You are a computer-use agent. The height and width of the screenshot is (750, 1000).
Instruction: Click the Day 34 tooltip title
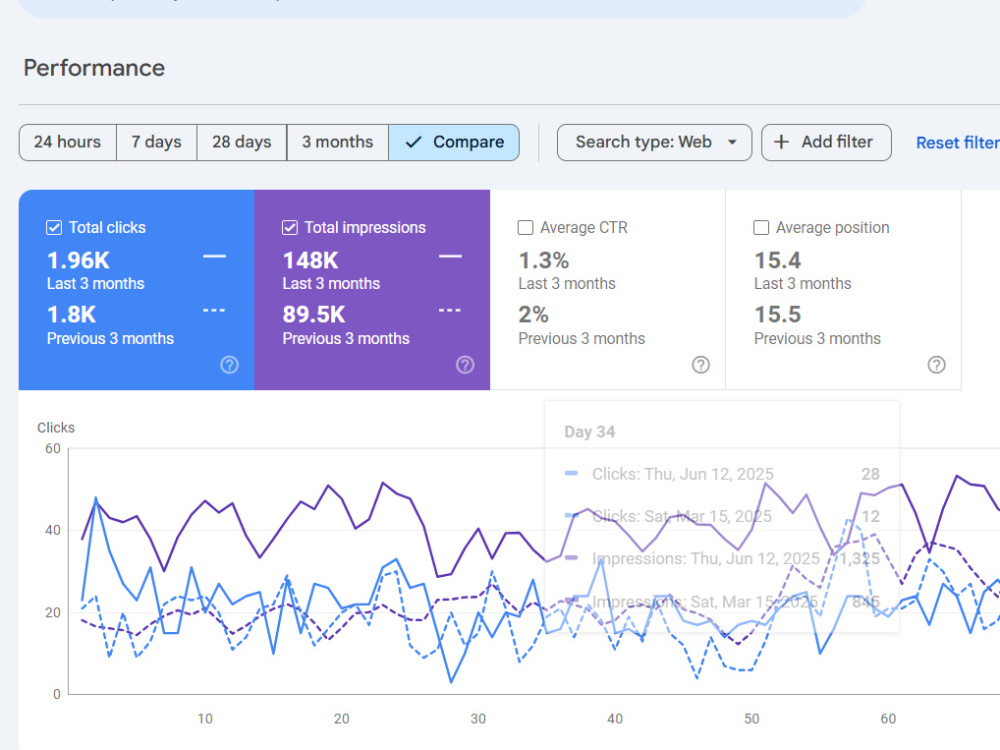coord(590,432)
